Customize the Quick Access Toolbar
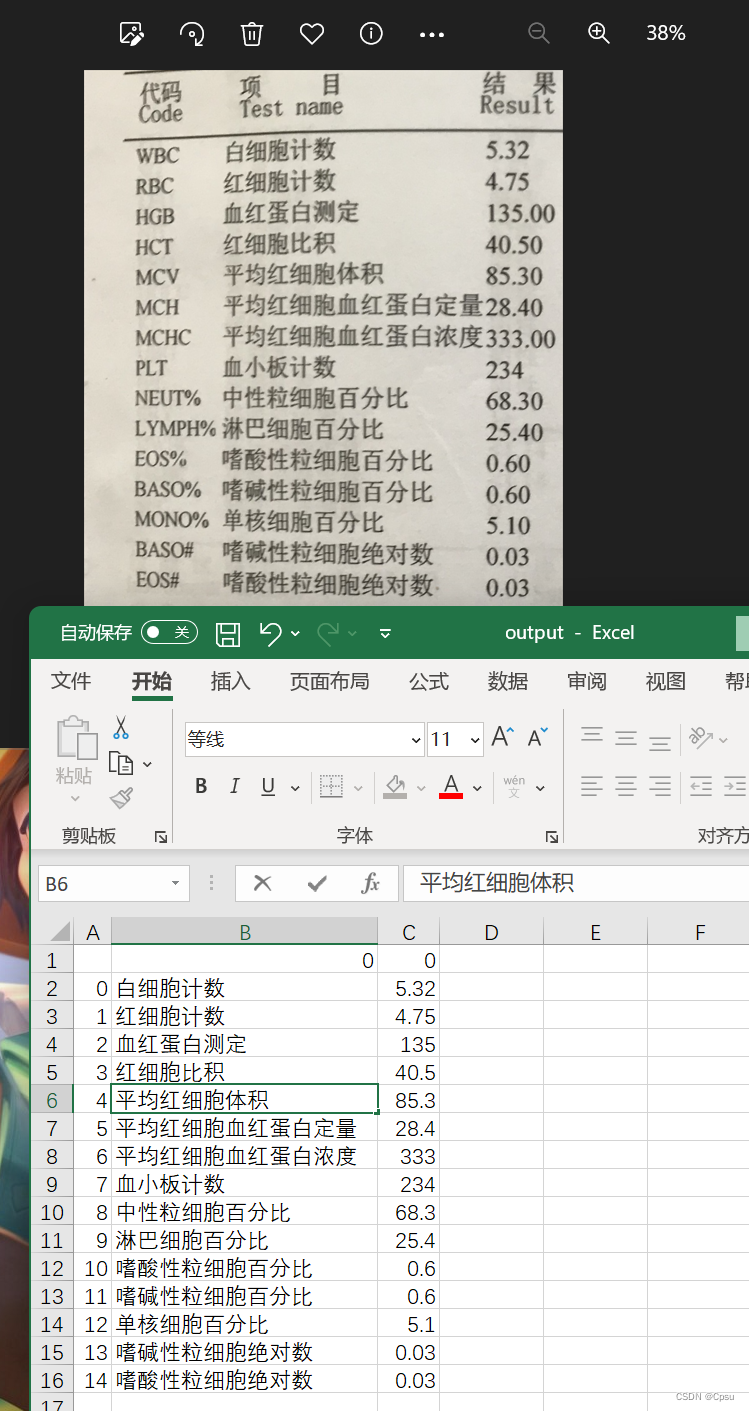This screenshot has height=1411, width=749. [386, 633]
